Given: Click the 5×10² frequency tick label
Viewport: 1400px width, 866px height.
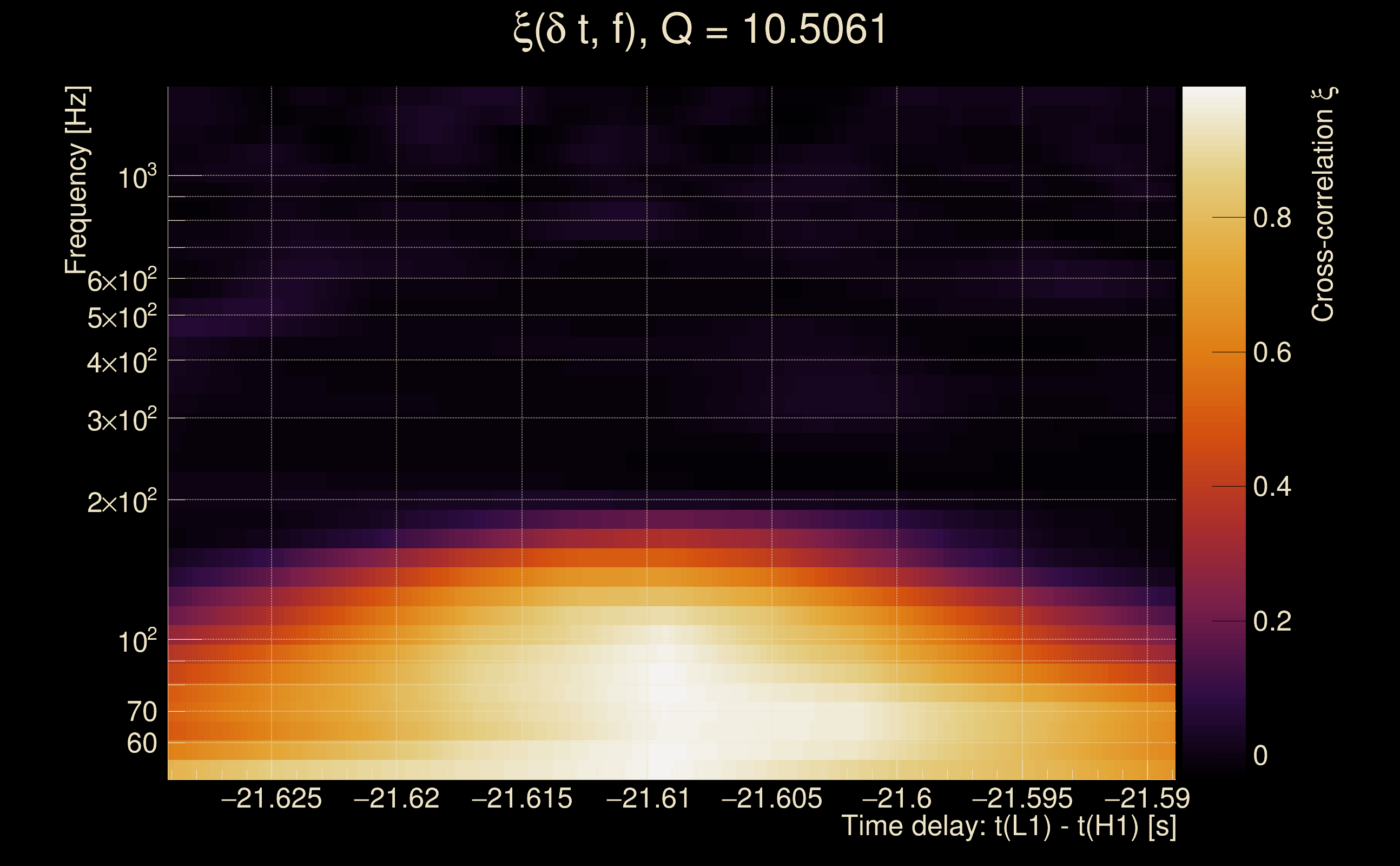Looking at the screenshot, I should point(122,317).
